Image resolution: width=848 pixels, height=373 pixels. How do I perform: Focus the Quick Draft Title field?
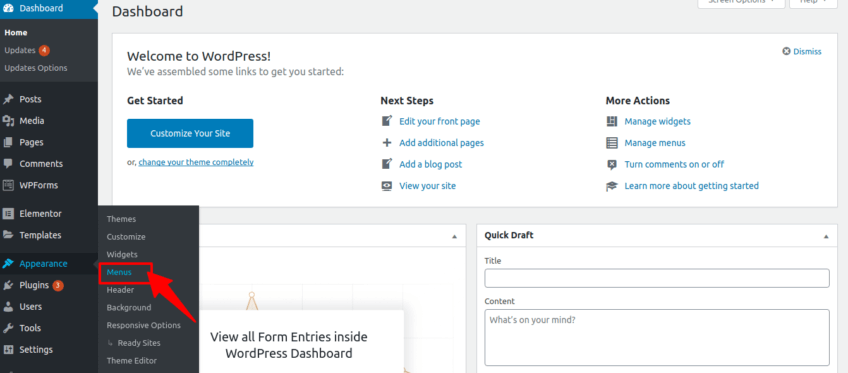click(657, 278)
